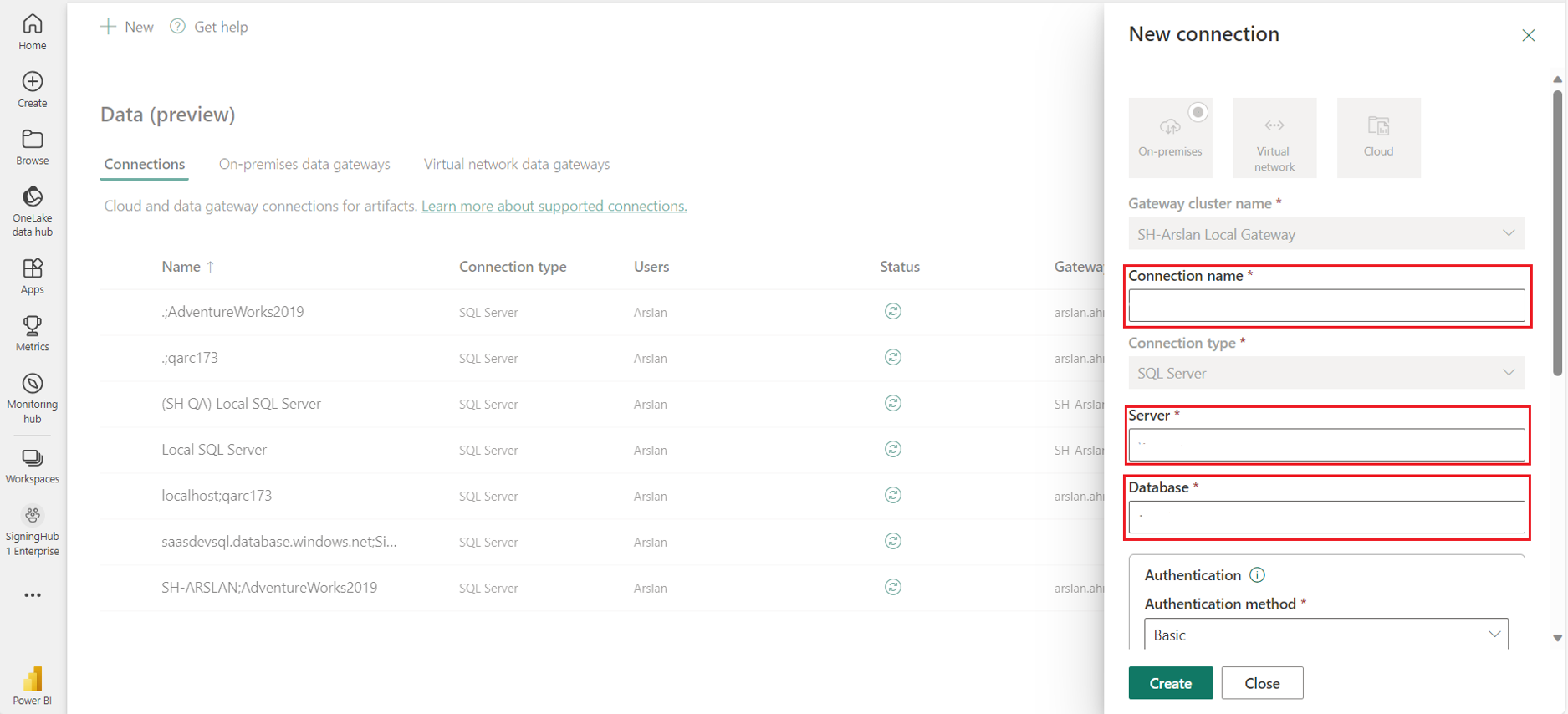
Task: Click the Create button
Action: 1170,683
